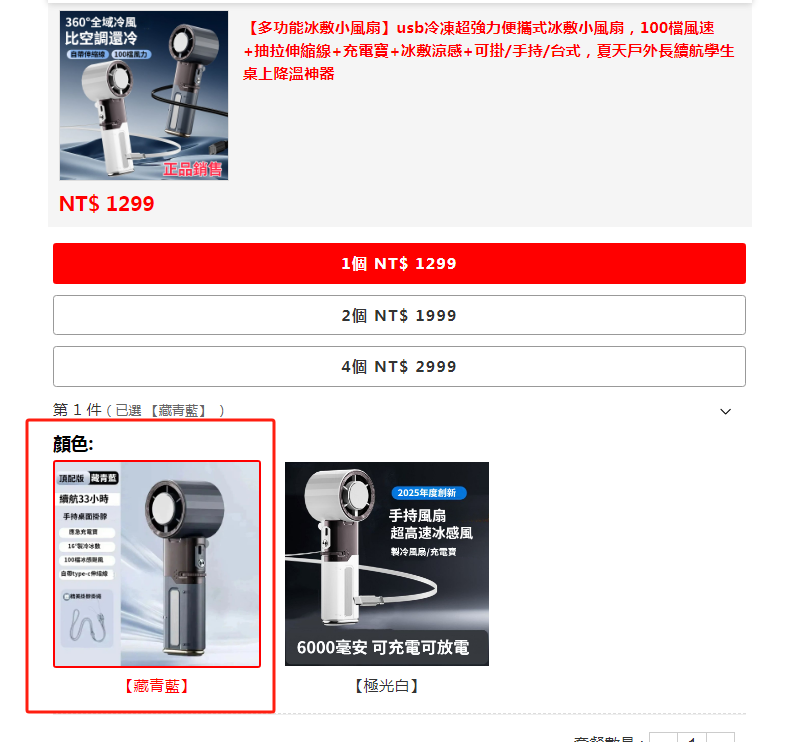Click the 【極光白】 color label

pyautogui.click(x=387, y=686)
